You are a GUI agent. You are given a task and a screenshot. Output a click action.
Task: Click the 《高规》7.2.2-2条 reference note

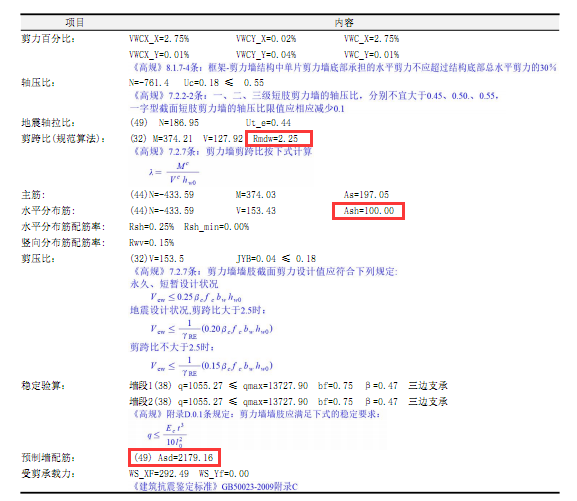[315, 96]
